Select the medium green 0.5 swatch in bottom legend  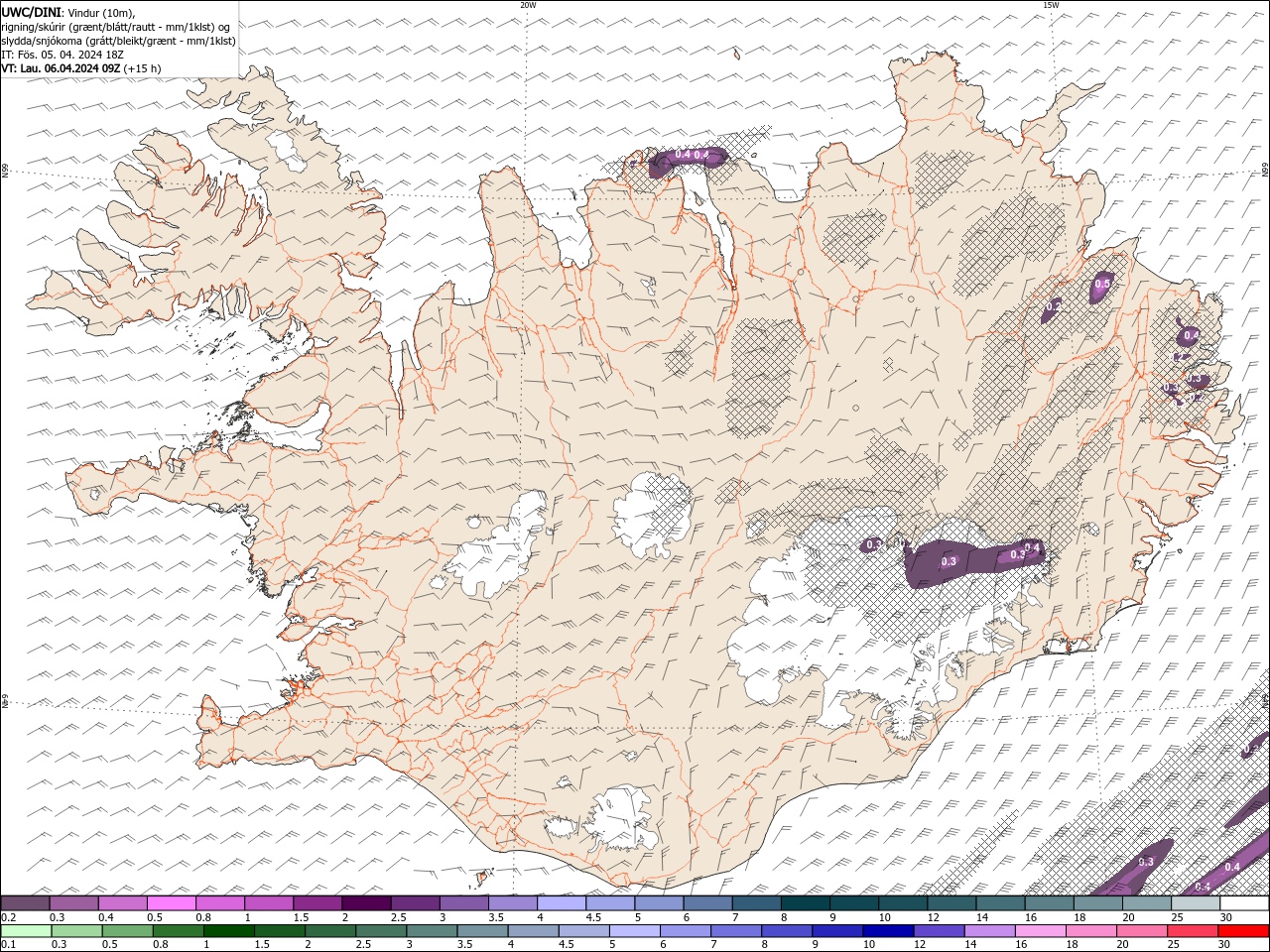(x=128, y=931)
